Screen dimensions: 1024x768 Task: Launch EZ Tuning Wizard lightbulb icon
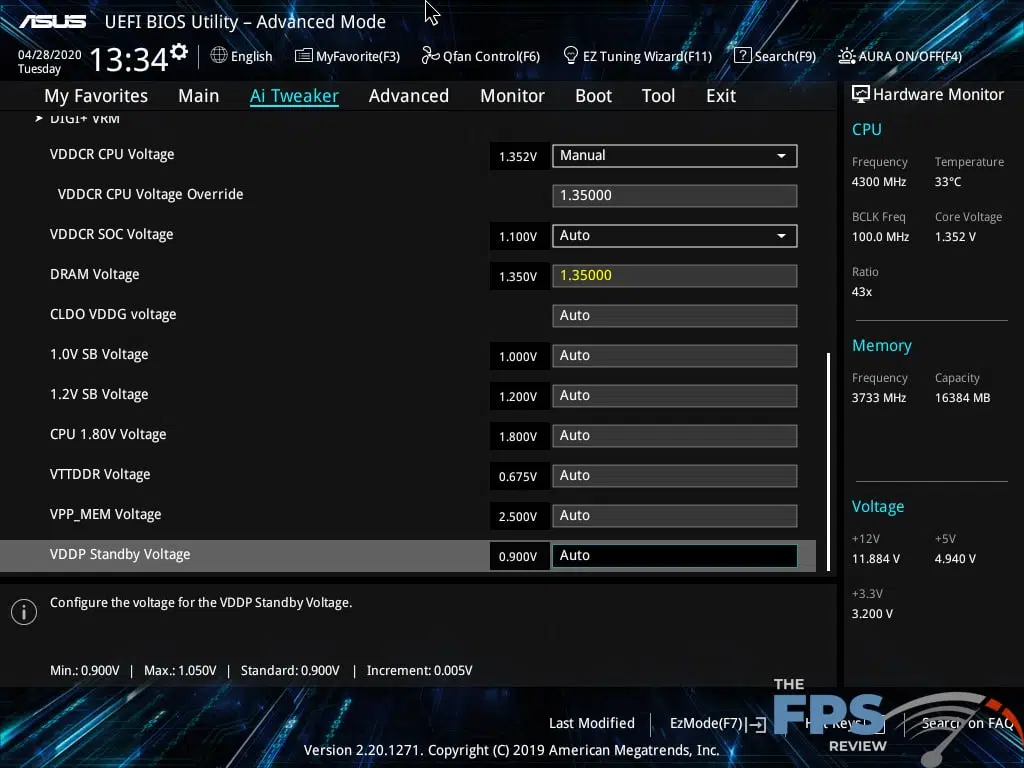(x=570, y=56)
